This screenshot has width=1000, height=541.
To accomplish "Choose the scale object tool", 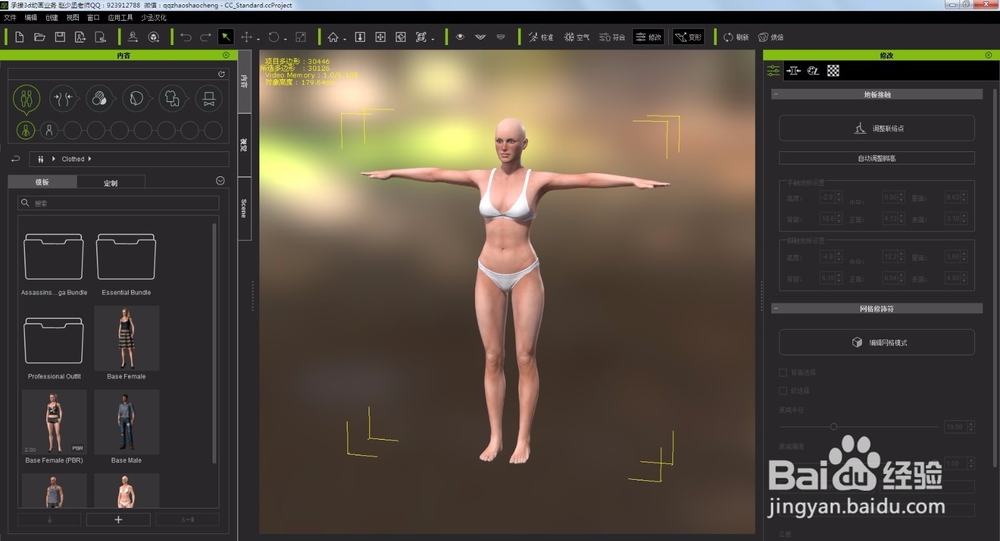I will (301, 37).
